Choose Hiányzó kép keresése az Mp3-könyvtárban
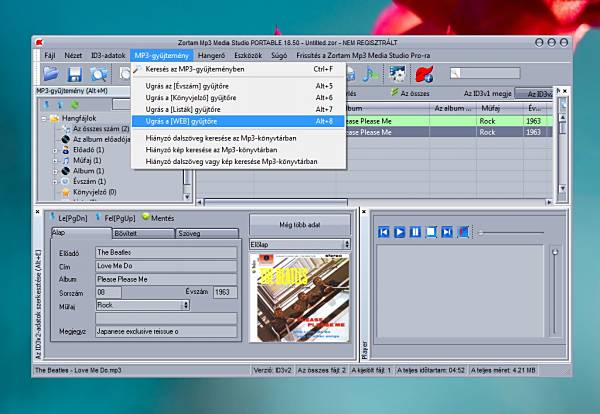Image resolution: width=600 pixels, height=414 pixels. pyautogui.click(x=238, y=150)
